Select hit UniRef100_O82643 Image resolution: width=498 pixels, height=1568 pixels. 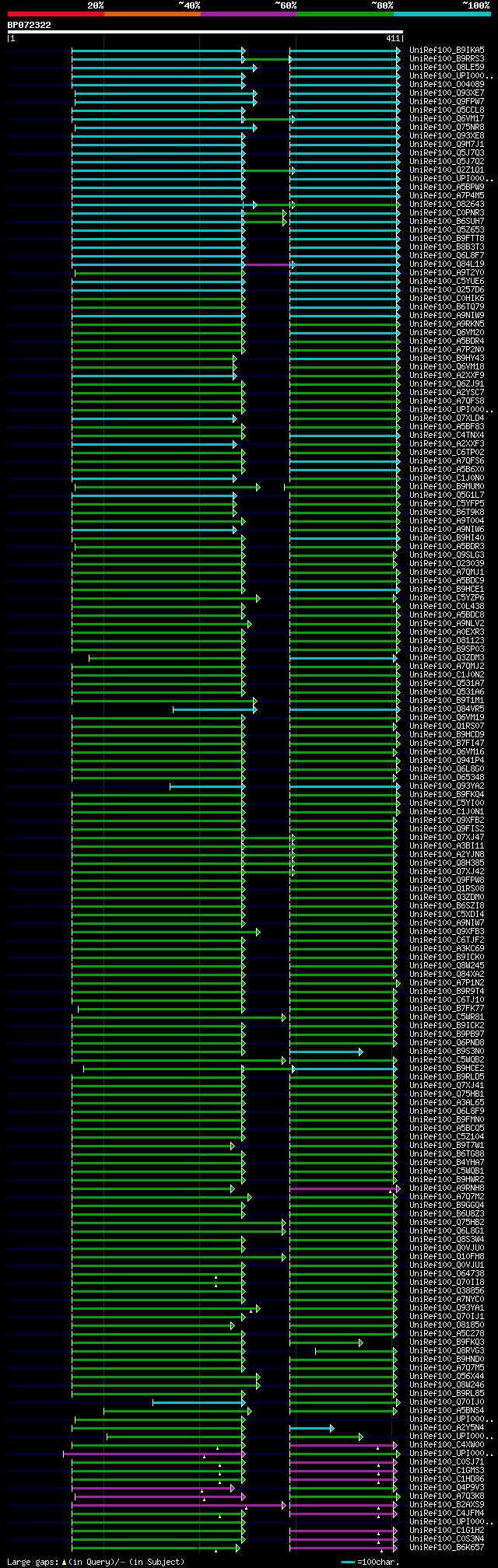pyautogui.click(x=447, y=204)
